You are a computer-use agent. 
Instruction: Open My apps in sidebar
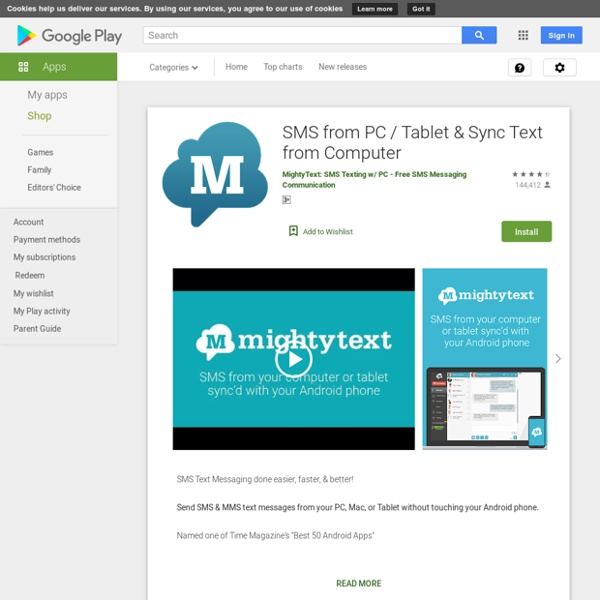[47, 95]
